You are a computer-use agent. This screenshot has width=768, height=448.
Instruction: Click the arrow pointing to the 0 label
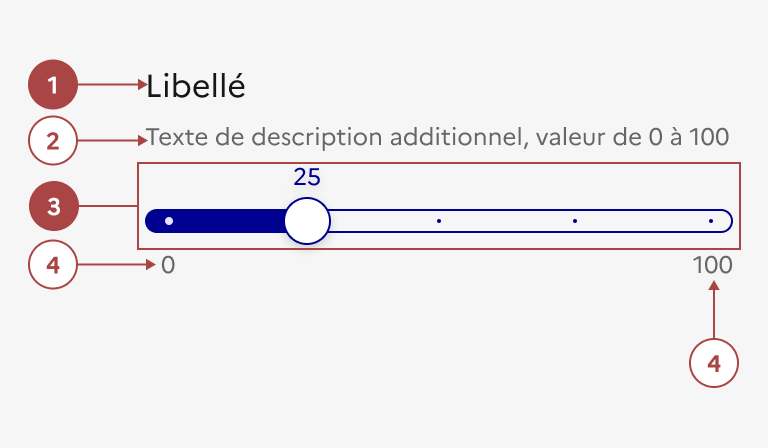point(114,265)
